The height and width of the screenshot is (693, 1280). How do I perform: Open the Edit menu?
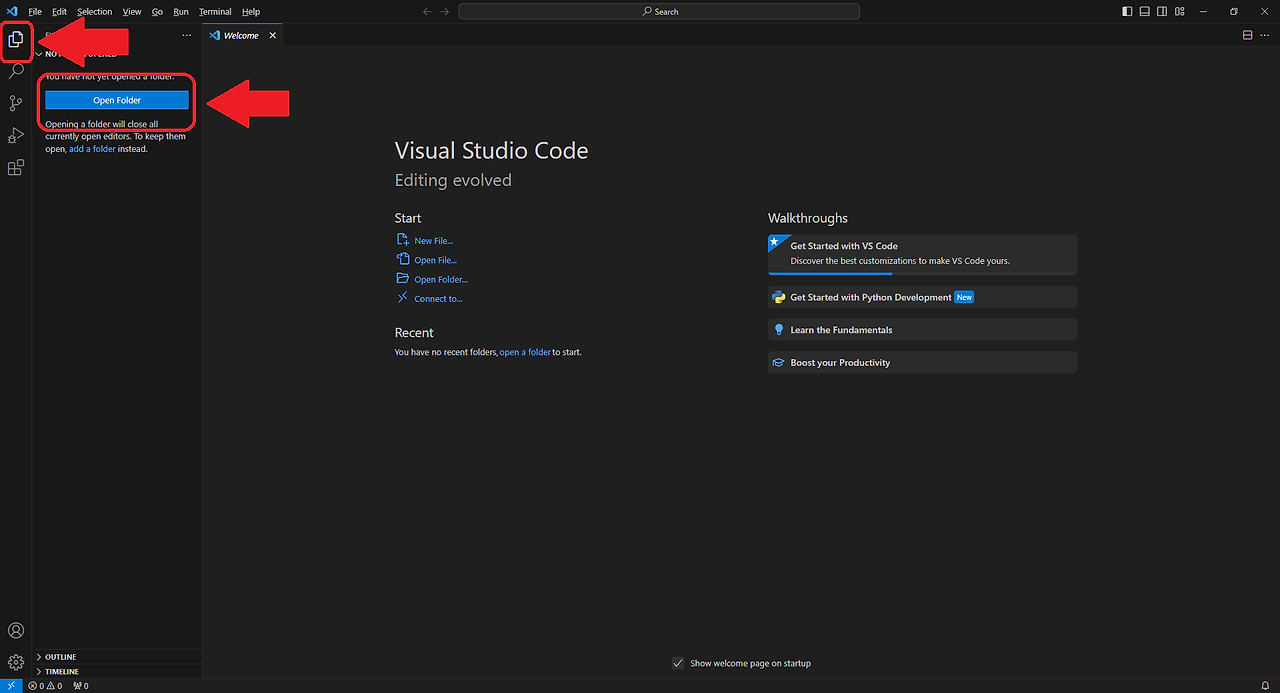point(59,11)
